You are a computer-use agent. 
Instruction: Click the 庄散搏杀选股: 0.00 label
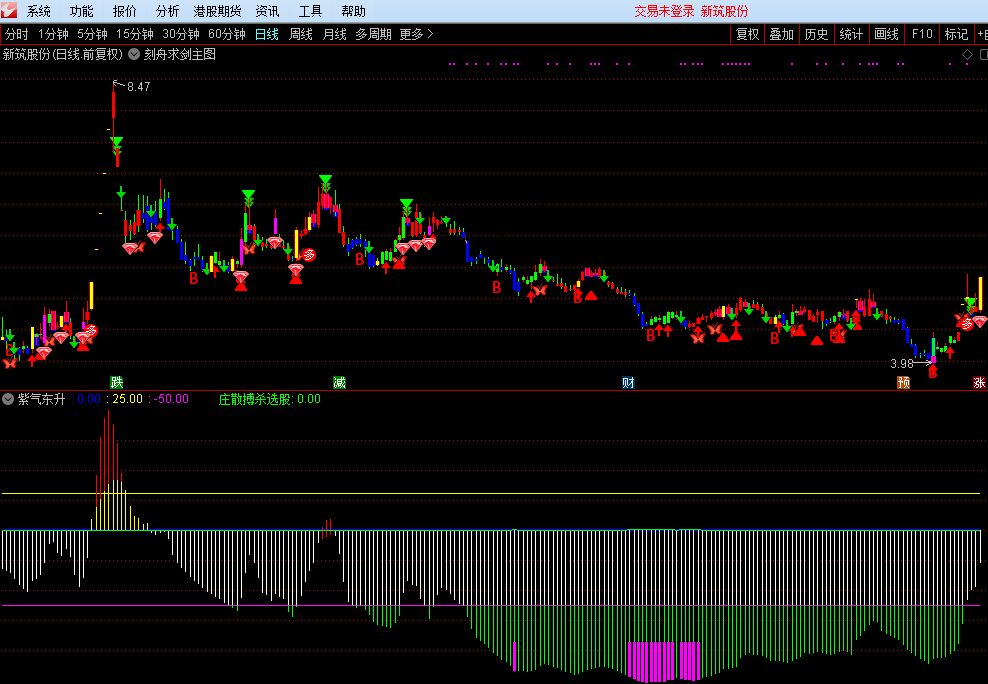point(270,399)
